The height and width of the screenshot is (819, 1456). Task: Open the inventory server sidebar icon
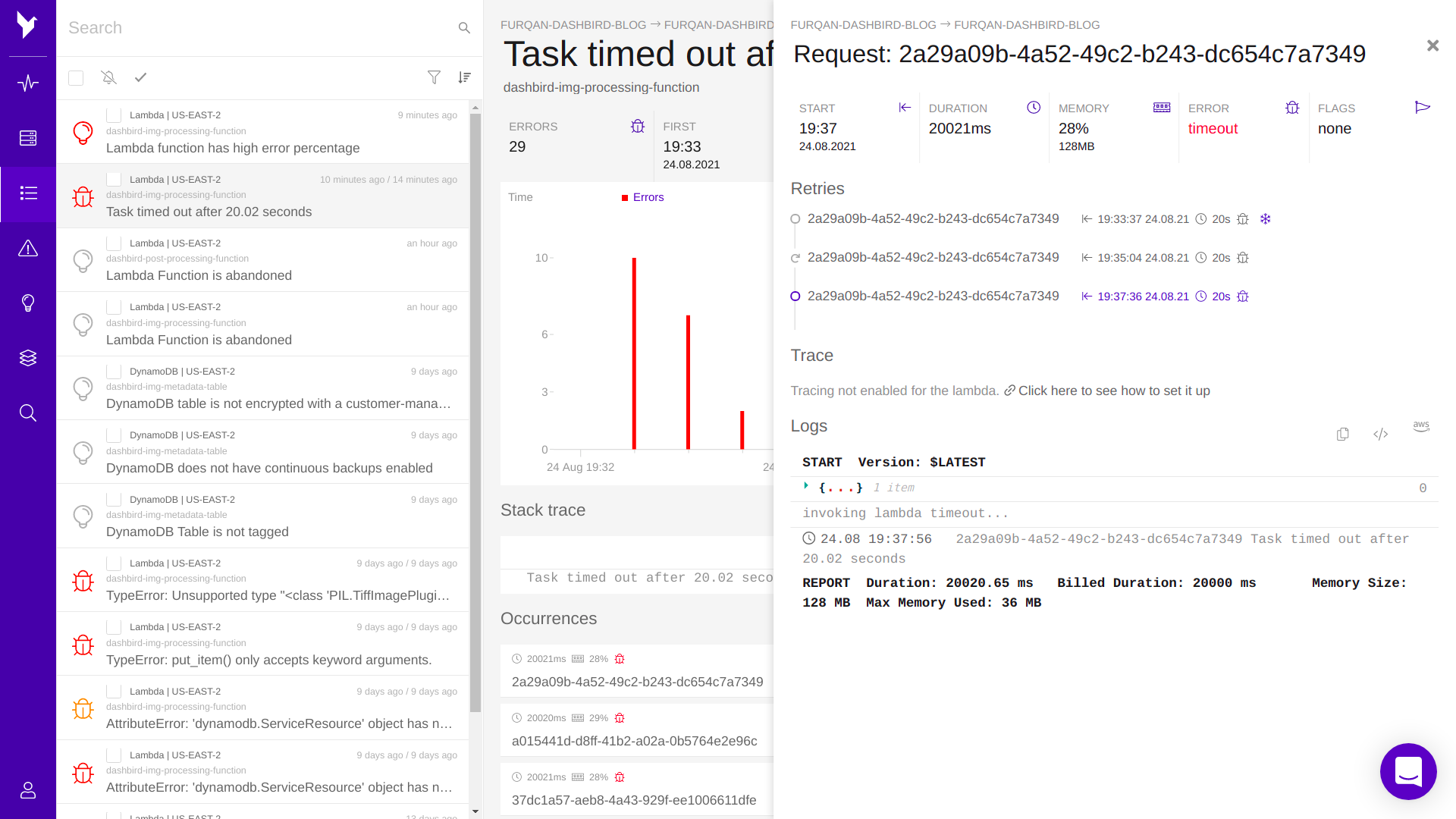point(28,138)
